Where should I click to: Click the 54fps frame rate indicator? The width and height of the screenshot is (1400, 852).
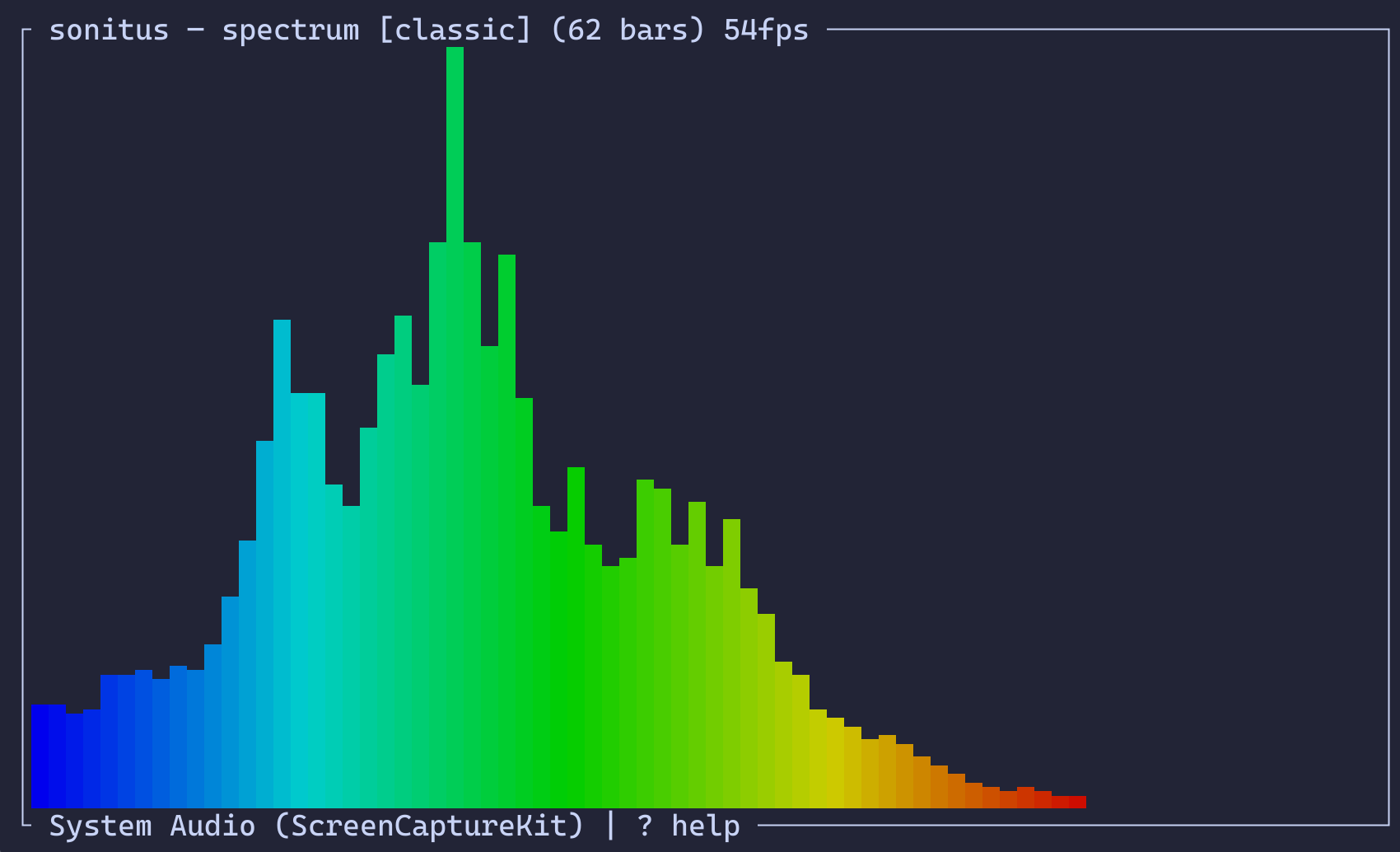764,30
